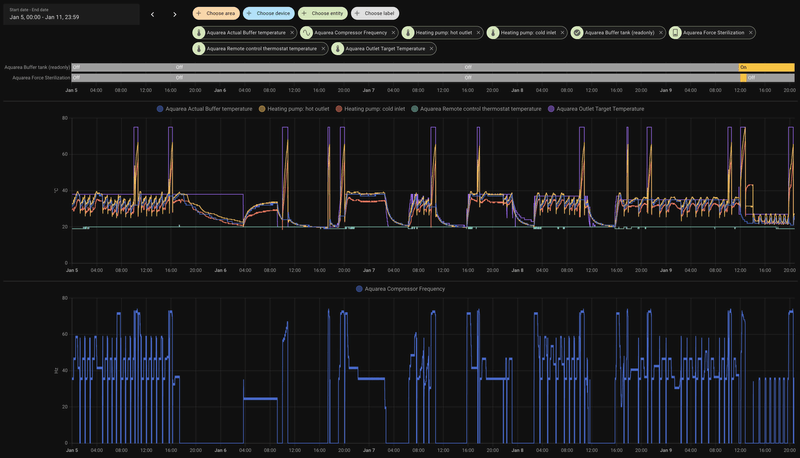Open the Choose device picker
The height and width of the screenshot is (458, 800).
[268, 13]
